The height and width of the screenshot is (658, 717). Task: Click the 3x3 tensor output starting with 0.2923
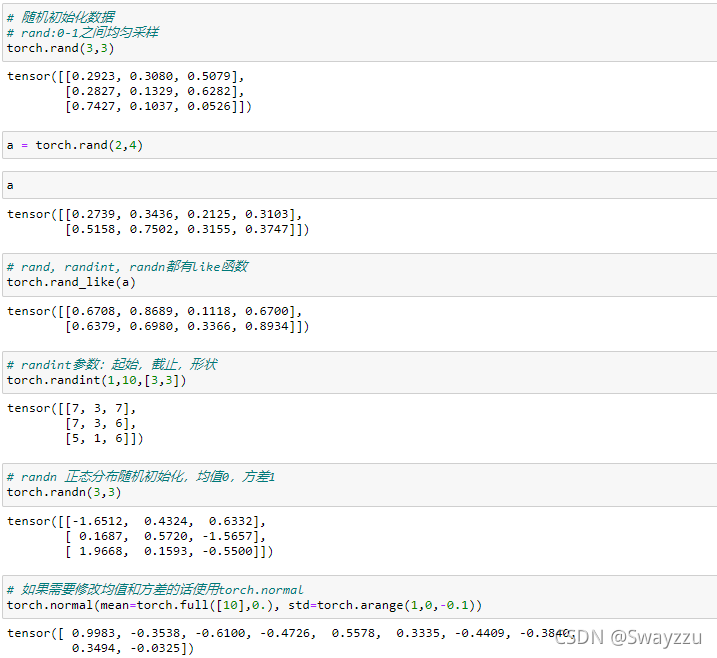(128, 91)
